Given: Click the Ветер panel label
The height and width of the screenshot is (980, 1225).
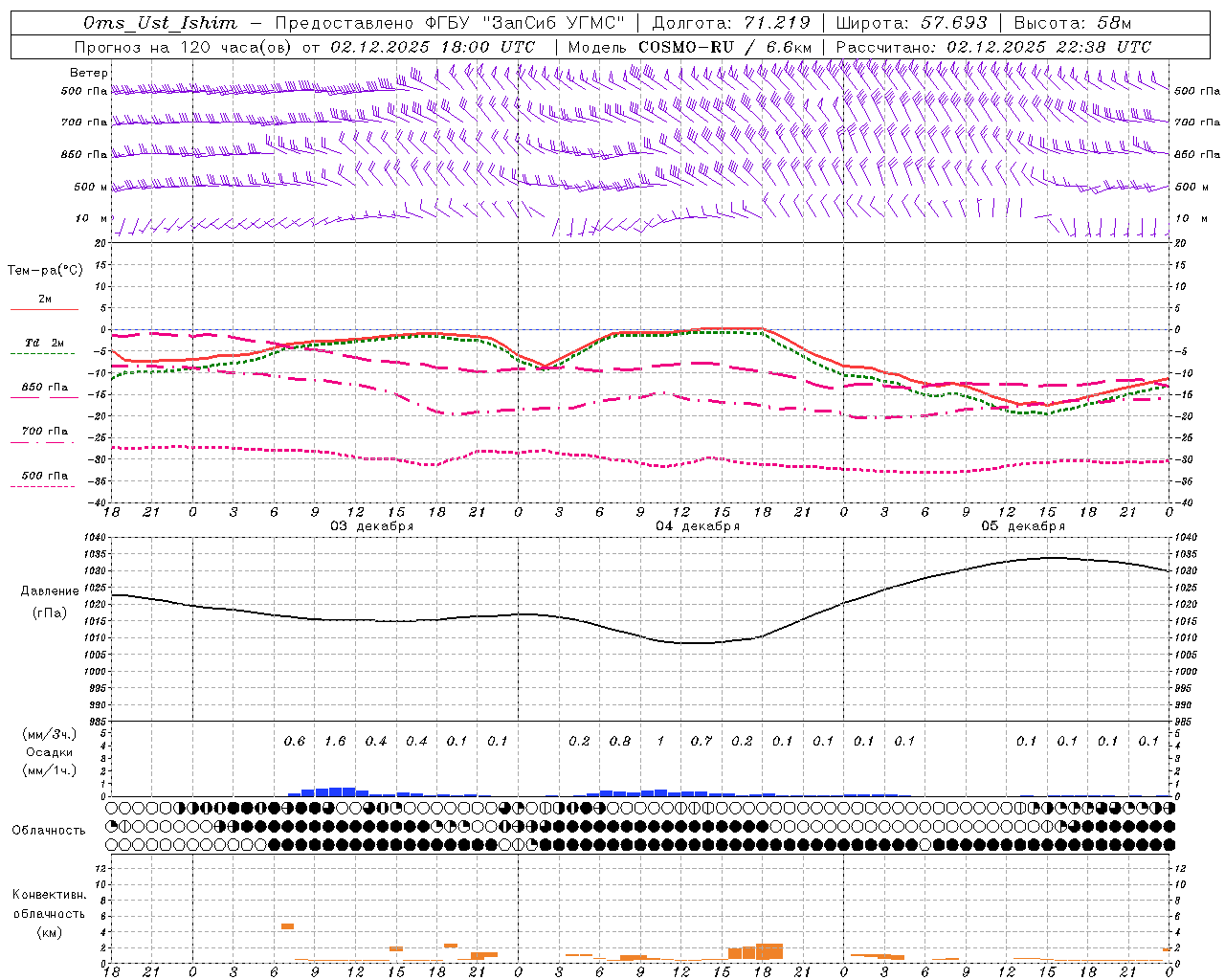Looking at the screenshot, I should (x=89, y=73).
